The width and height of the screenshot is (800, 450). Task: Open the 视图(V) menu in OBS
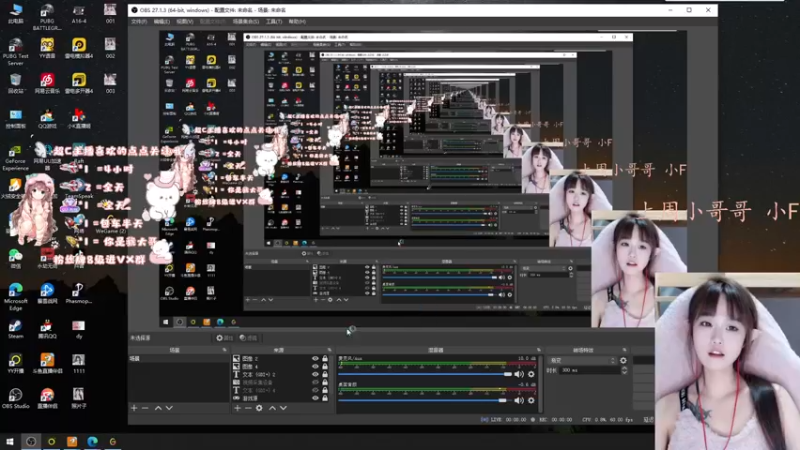tap(185, 21)
